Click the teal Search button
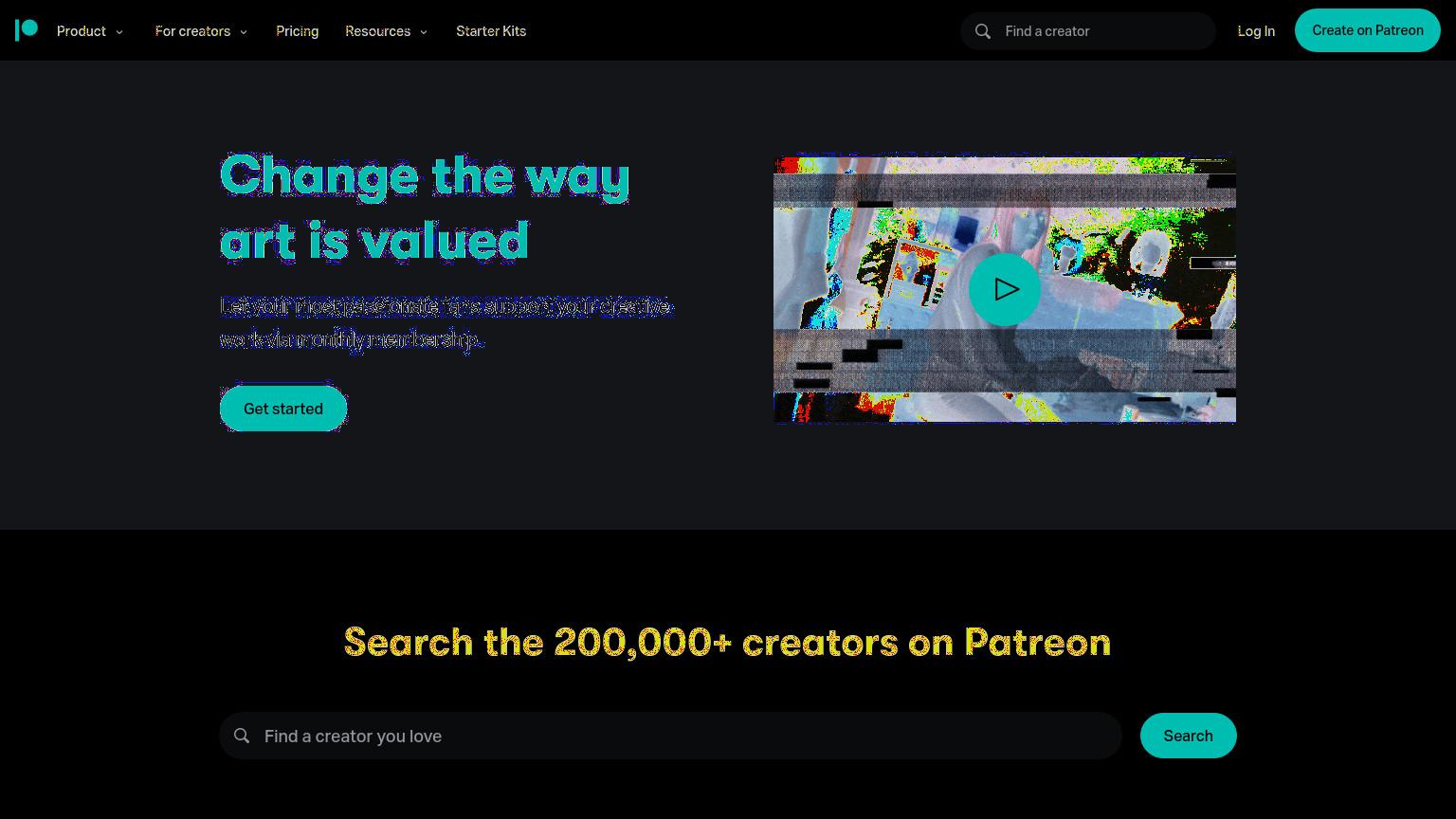The image size is (1456, 819). pos(1189,736)
